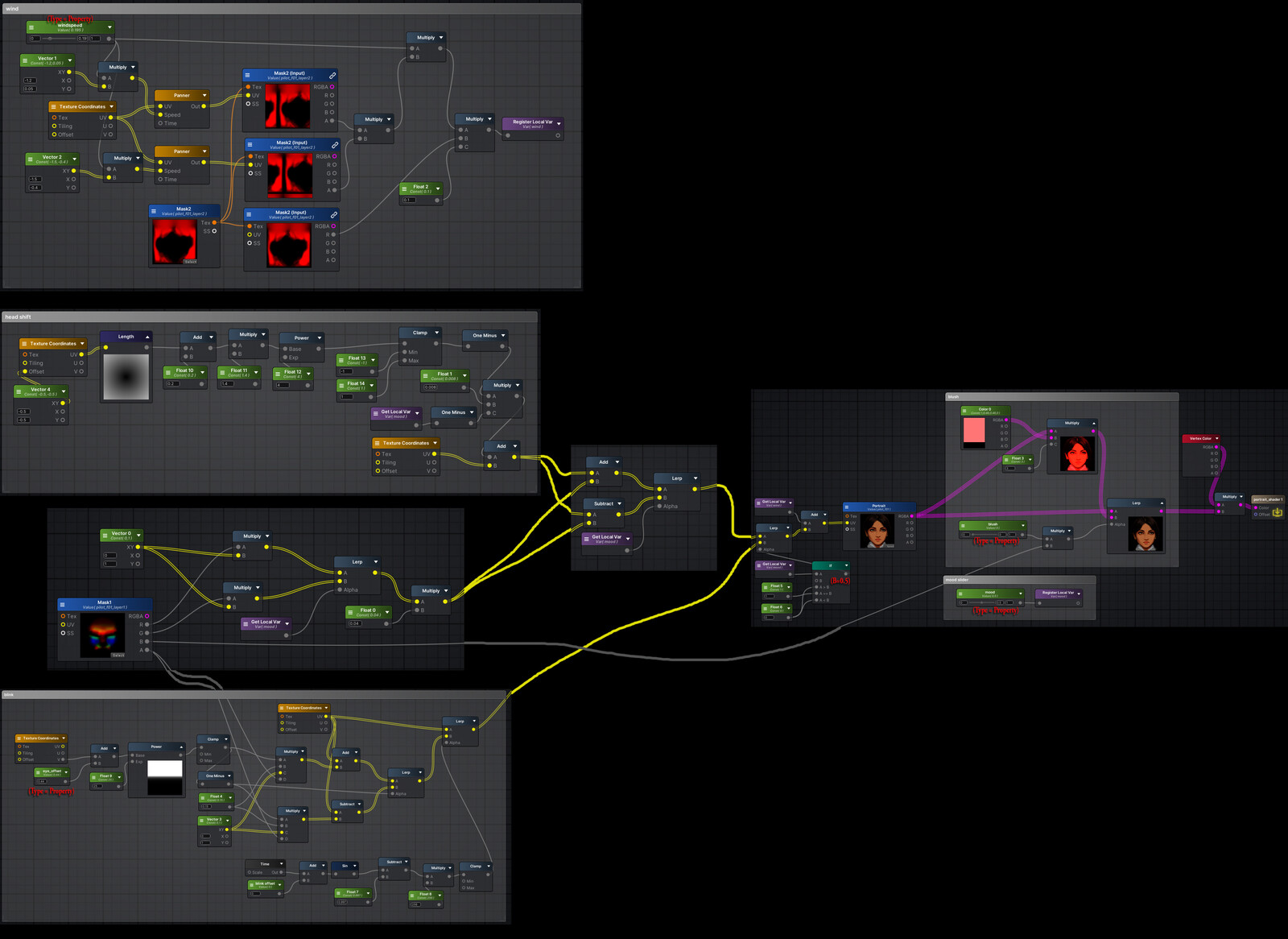Select the blink comment group header

click(x=254, y=694)
